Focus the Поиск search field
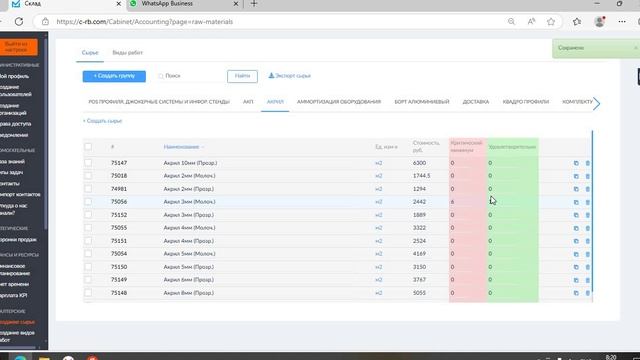The height and width of the screenshot is (360, 640). point(192,76)
